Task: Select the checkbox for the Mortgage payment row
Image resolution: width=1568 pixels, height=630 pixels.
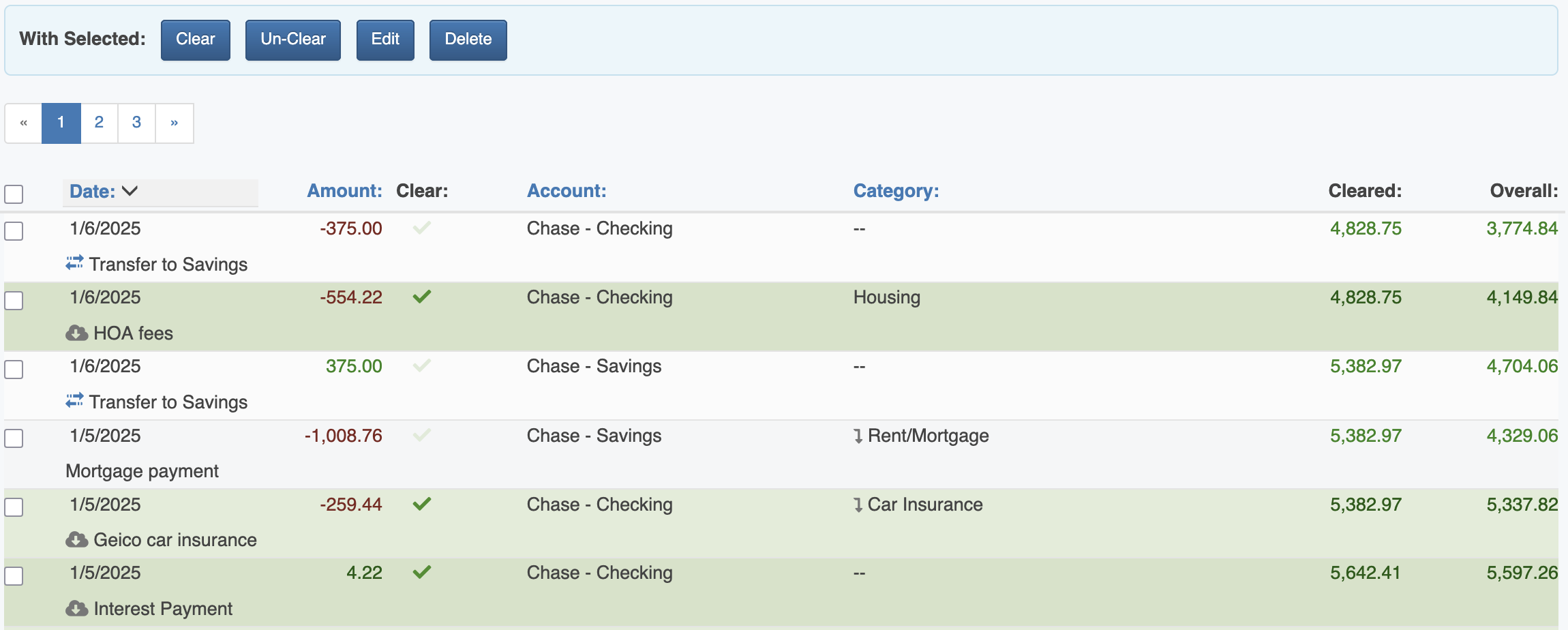Action: coord(14,438)
